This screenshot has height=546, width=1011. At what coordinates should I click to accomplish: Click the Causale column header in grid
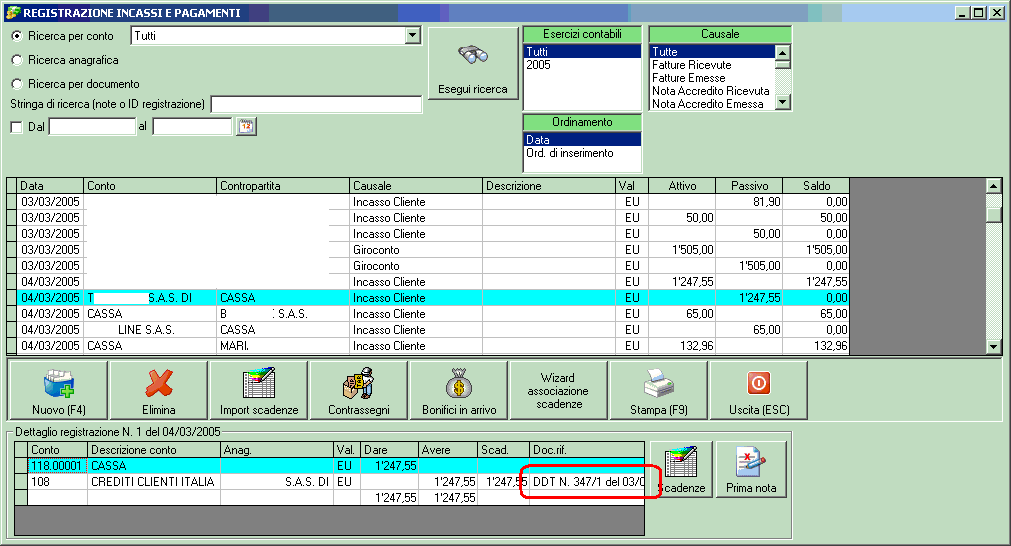(x=416, y=186)
